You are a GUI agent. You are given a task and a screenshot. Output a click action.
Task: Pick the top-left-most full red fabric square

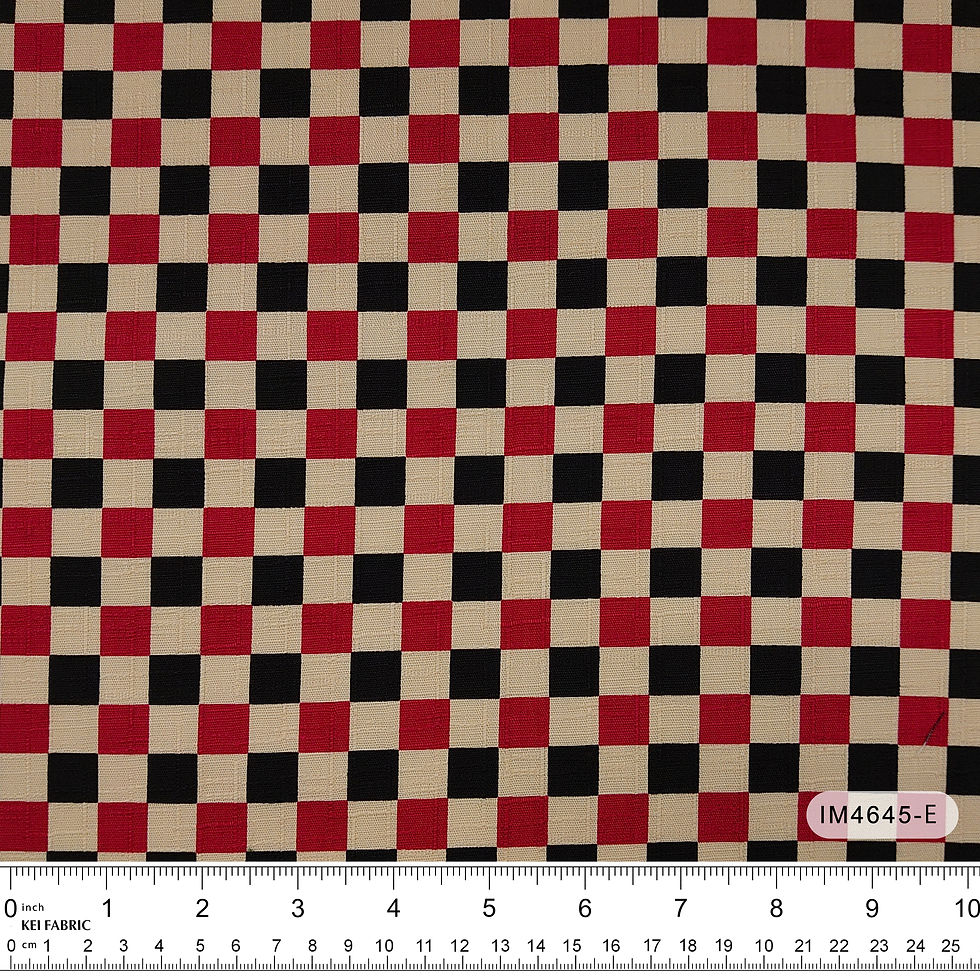coord(39,45)
